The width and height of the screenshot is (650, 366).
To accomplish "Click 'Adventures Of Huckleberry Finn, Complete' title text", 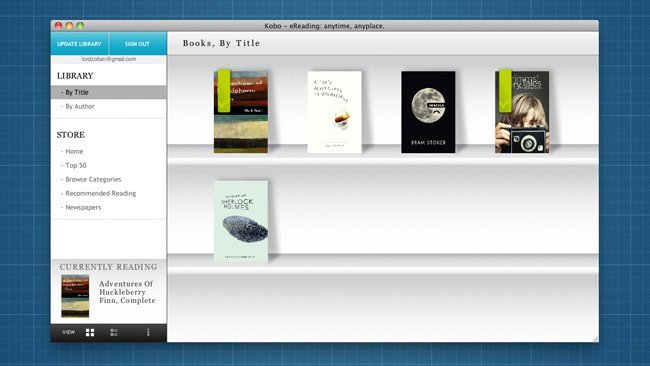I will coord(127,292).
